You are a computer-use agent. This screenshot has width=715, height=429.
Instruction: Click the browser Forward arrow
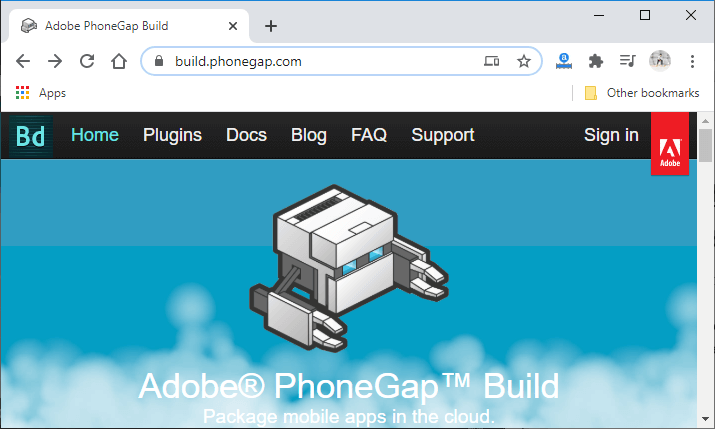tap(55, 61)
